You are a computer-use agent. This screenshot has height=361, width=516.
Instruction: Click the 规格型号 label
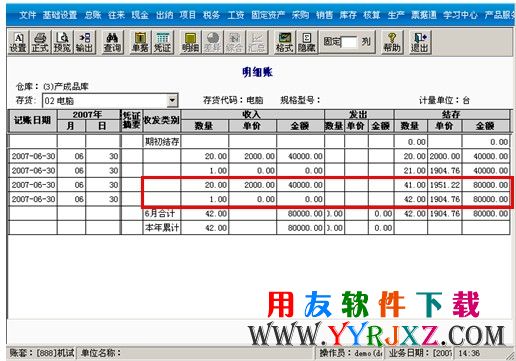300,100
